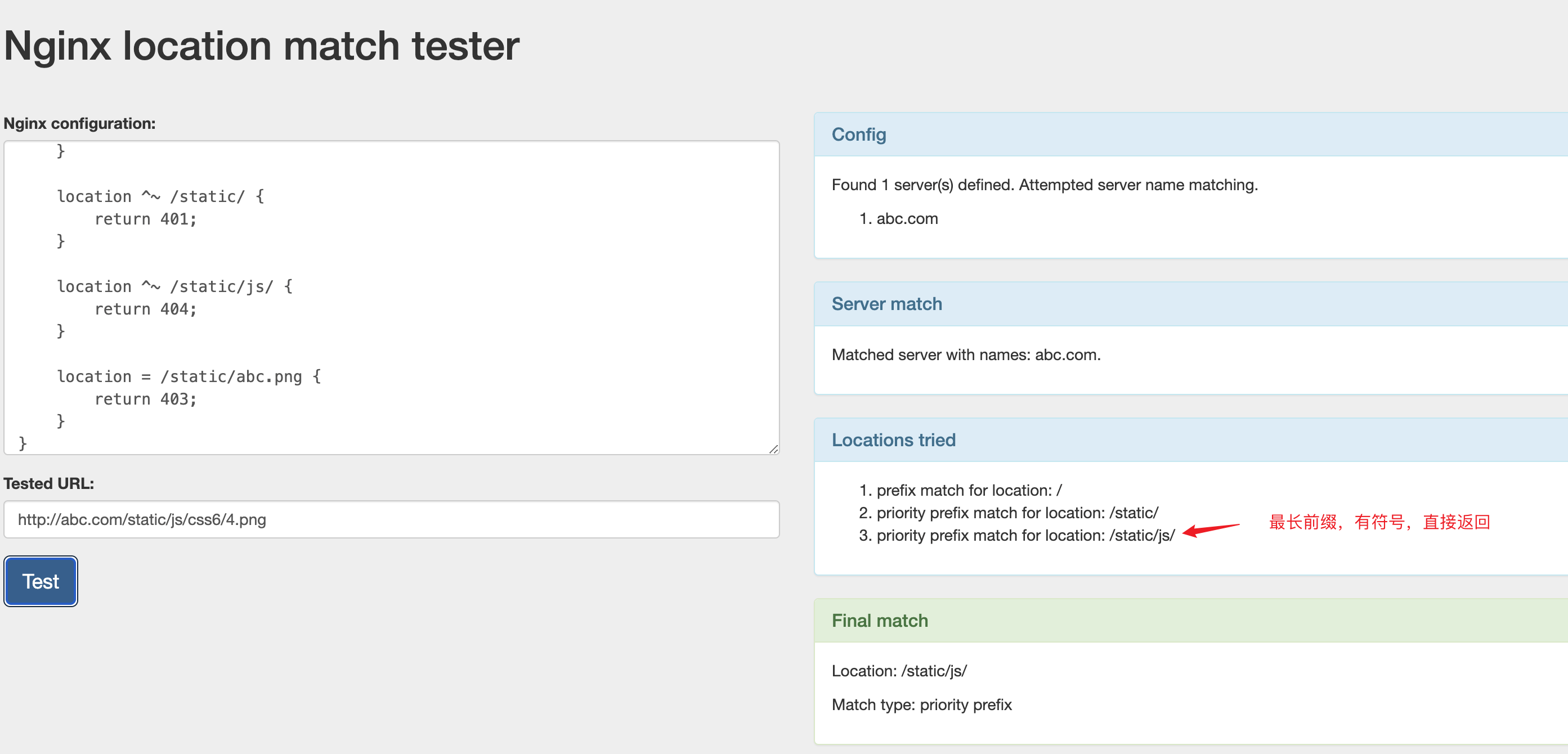
Task: Click the 'return 403;' config line
Action: click(145, 399)
